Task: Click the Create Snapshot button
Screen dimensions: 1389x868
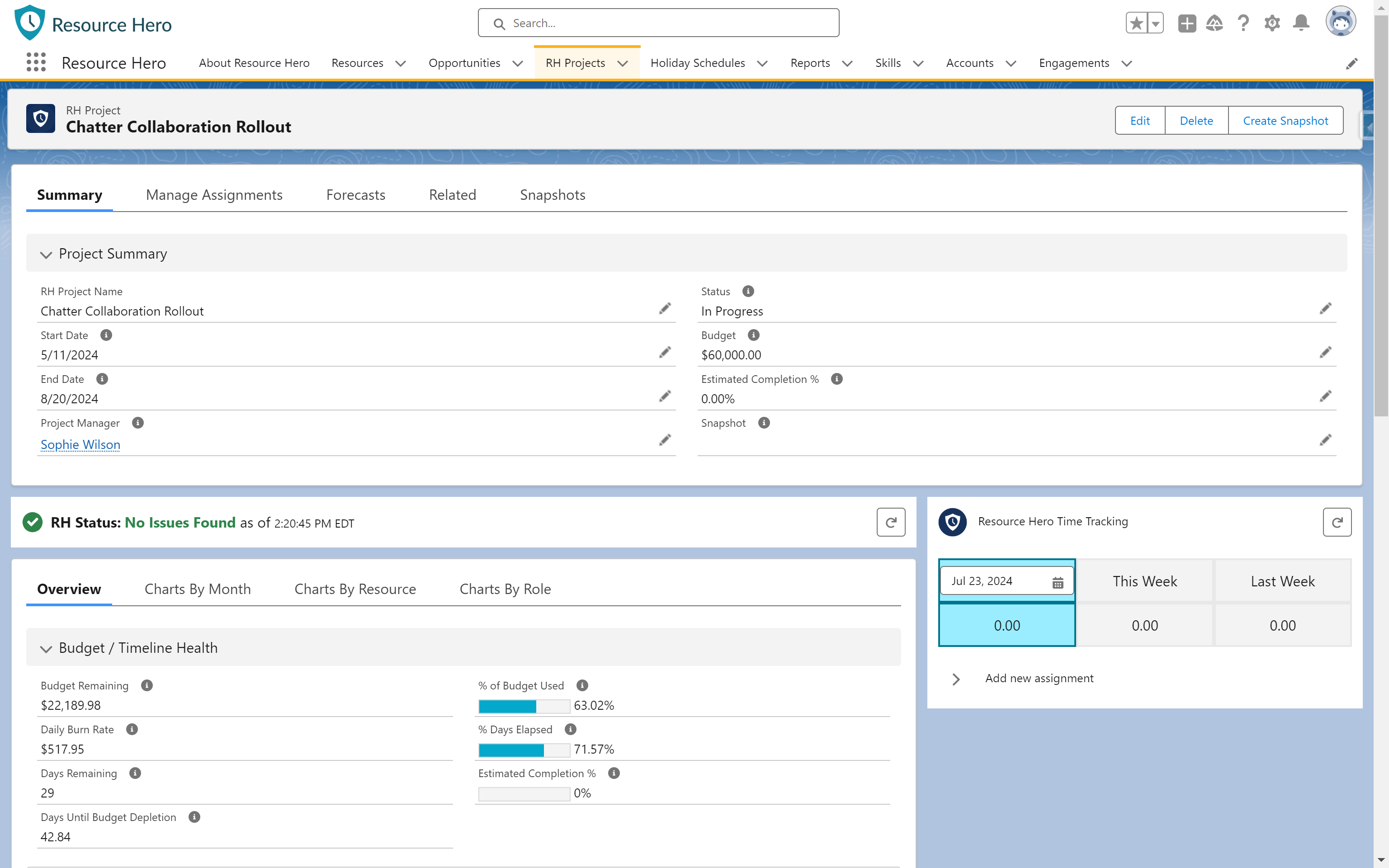Action: 1286,121
